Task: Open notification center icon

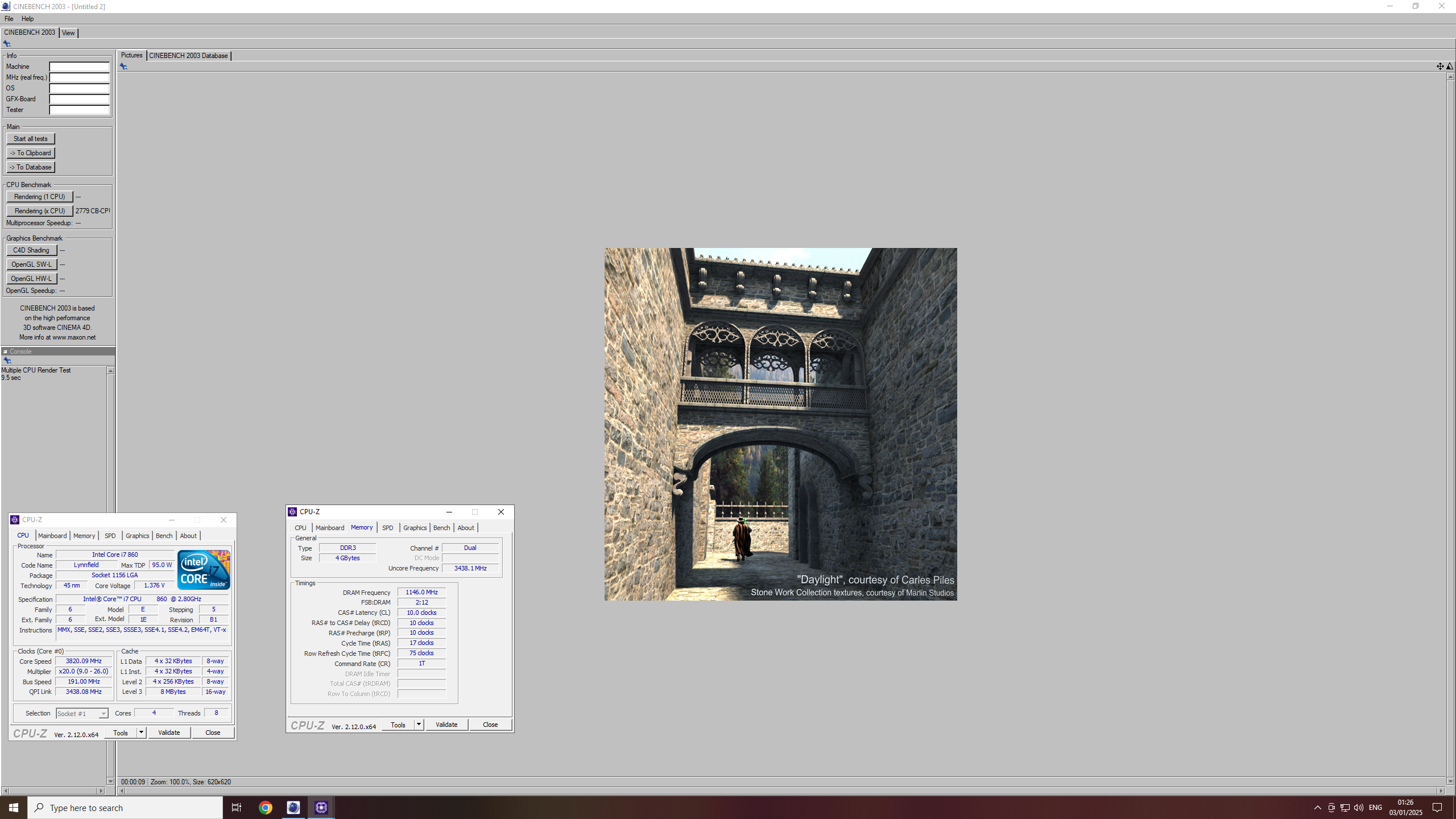Action: tap(1437, 808)
